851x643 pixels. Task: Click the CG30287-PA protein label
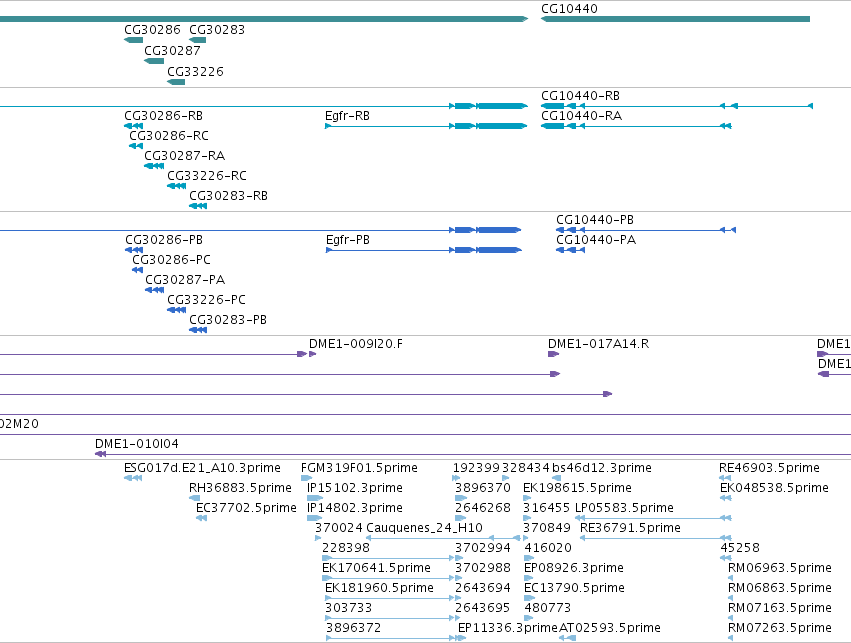click(185, 280)
